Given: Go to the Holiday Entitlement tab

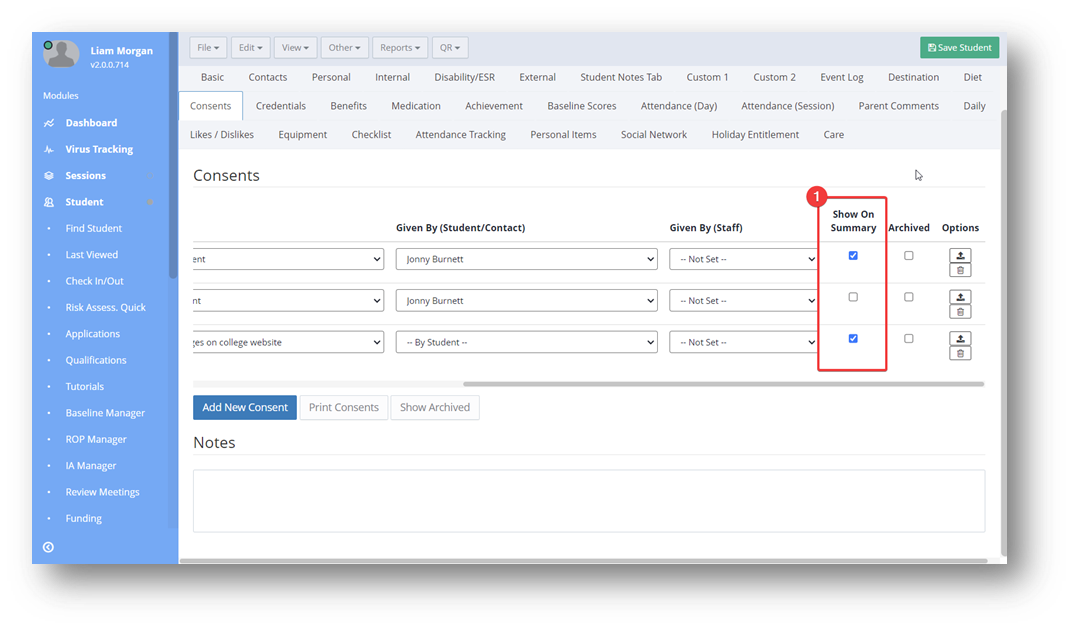Looking at the screenshot, I should click(x=755, y=135).
